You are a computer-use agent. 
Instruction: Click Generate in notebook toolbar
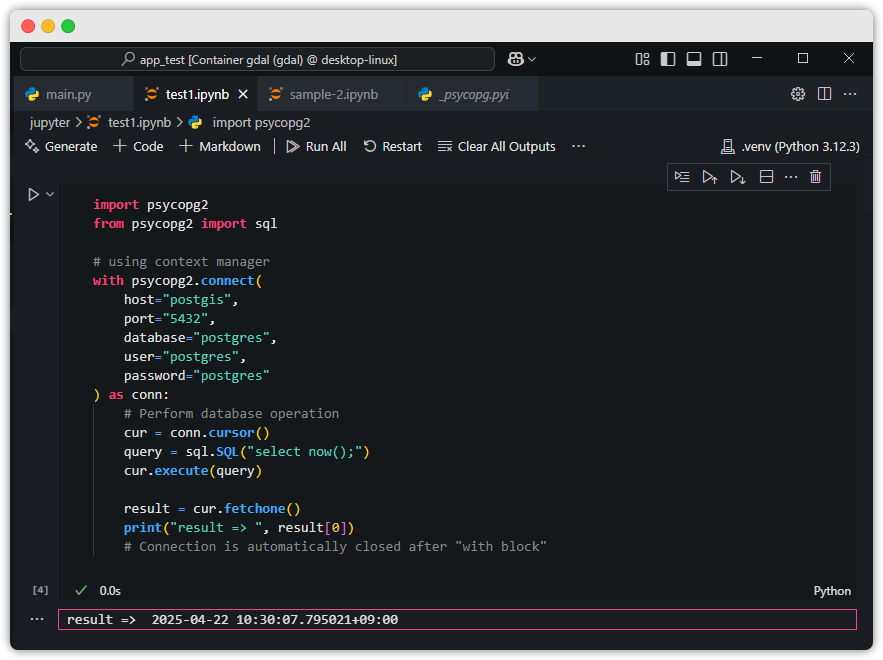point(61,146)
